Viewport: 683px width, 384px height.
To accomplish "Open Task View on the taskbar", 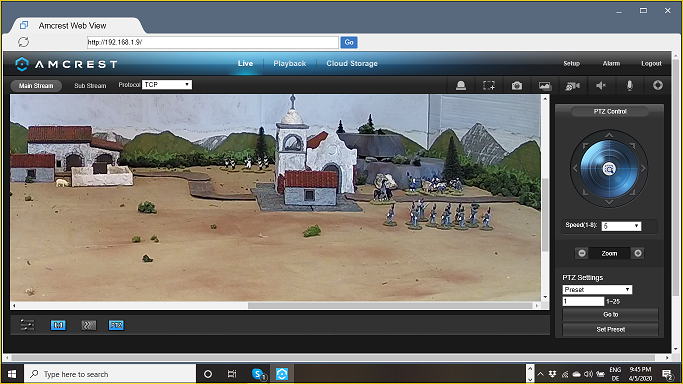I will (232, 374).
